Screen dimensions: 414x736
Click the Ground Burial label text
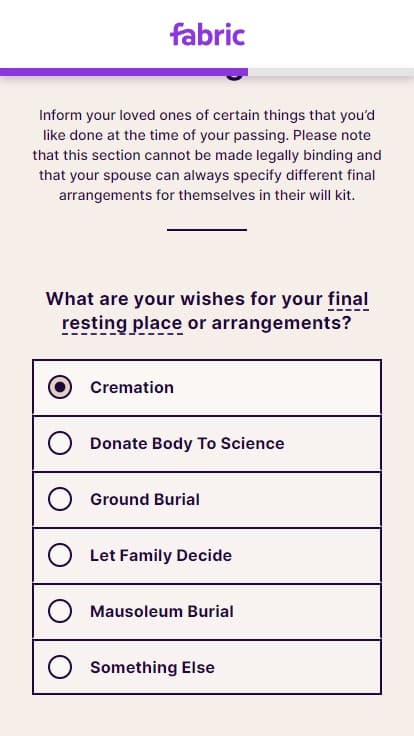145,499
